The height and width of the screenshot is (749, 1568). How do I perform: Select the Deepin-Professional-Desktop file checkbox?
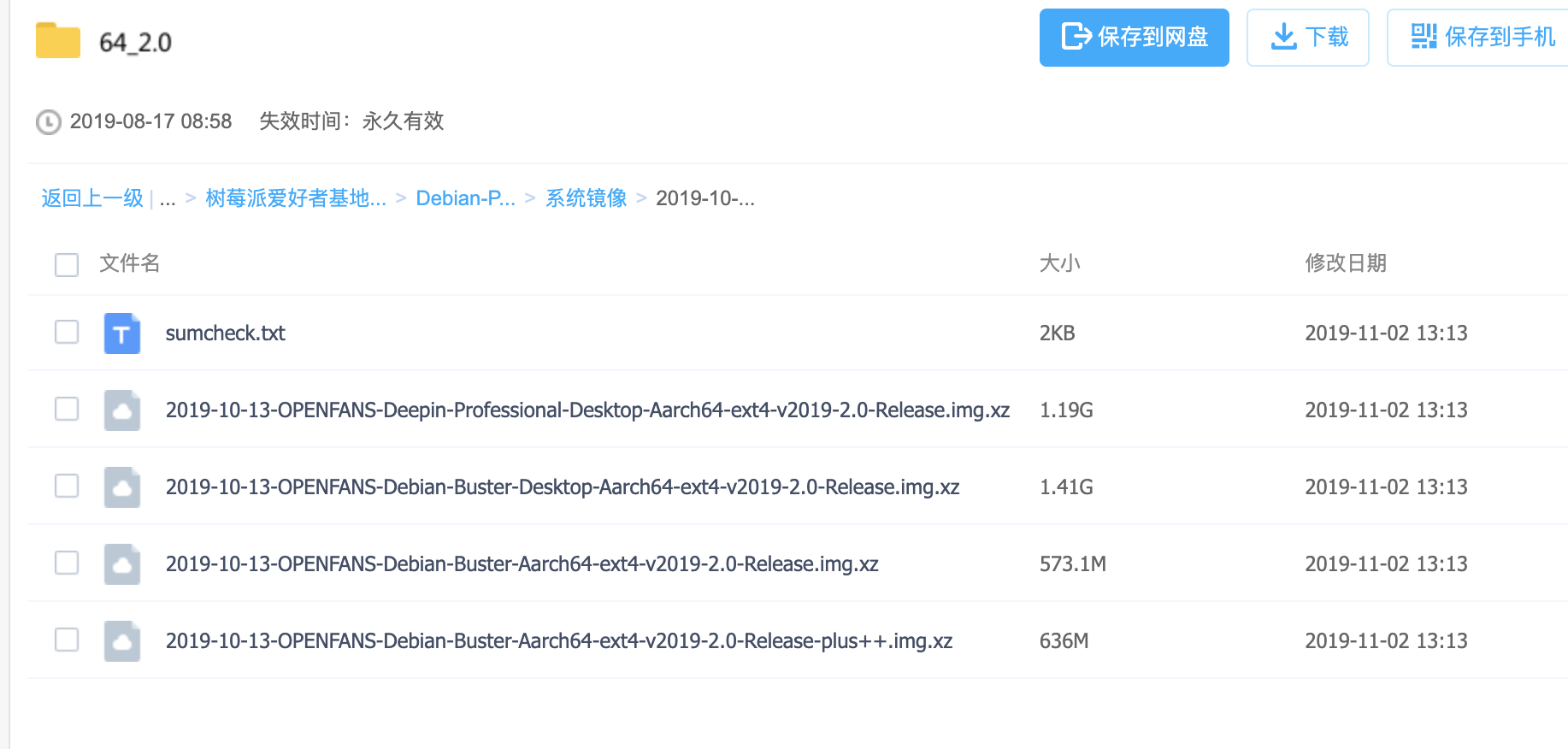pos(67,409)
